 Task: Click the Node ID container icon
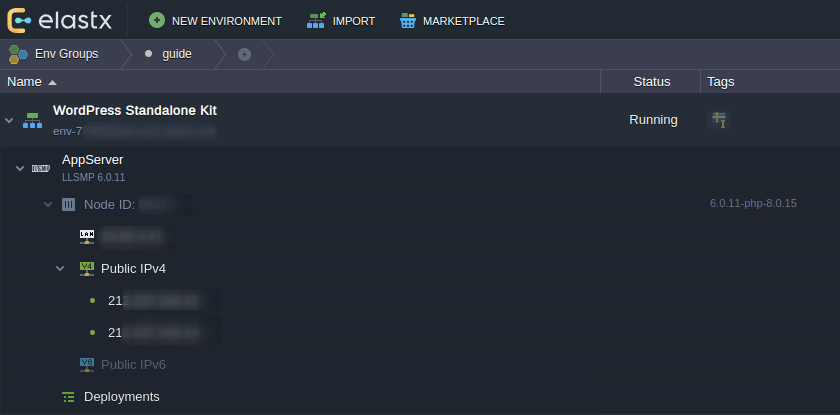[68, 204]
